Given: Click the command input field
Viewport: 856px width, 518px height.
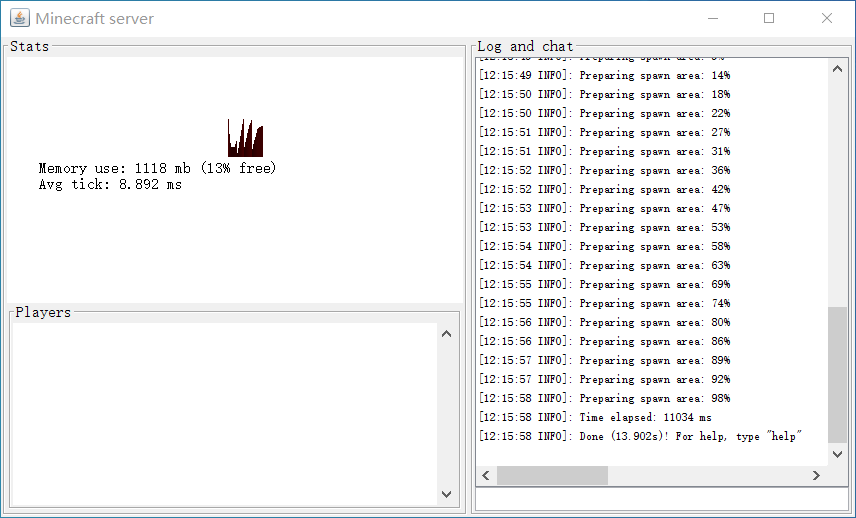Looking at the screenshot, I should coord(662,499).
